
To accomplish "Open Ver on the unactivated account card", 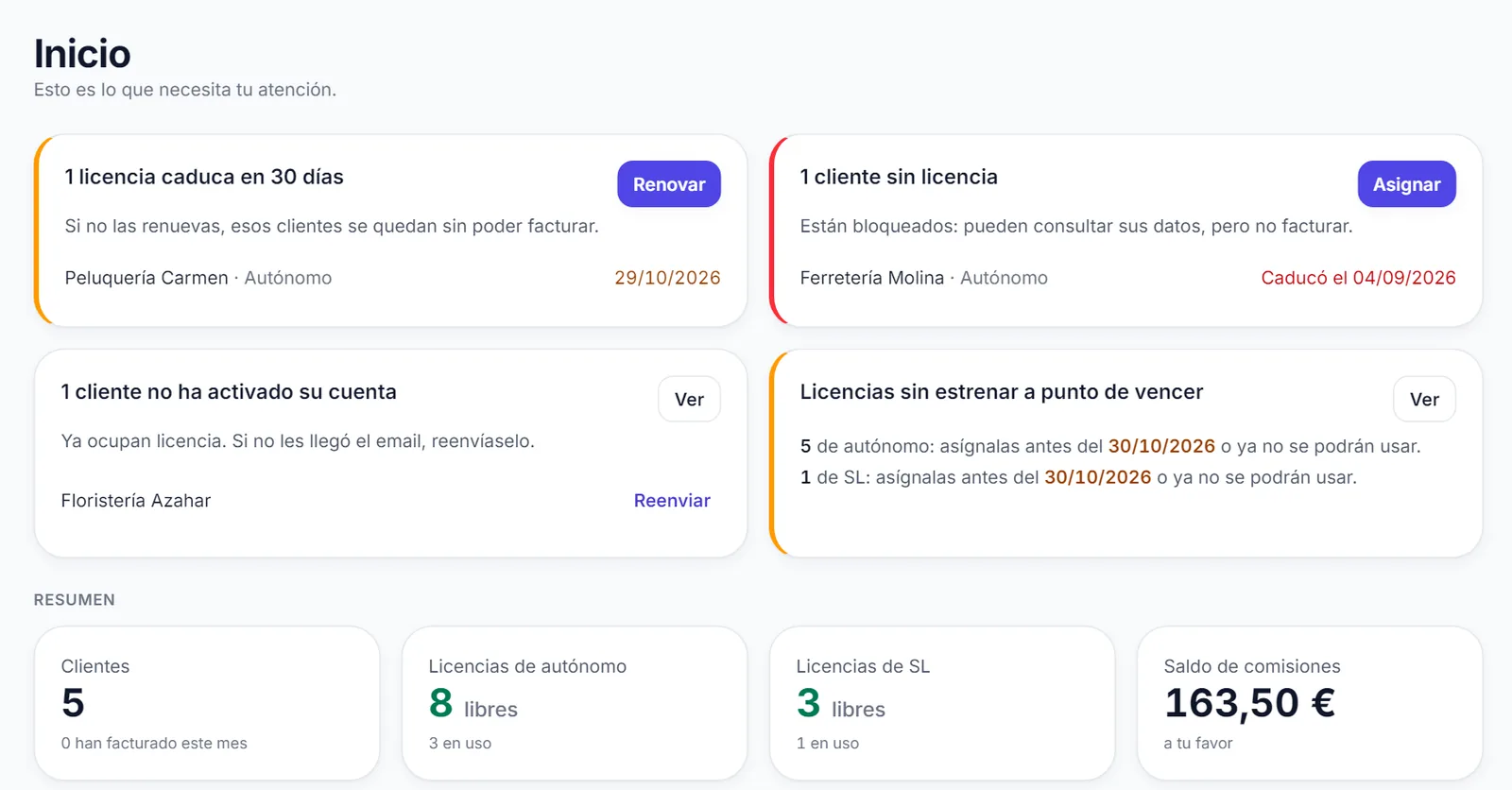I will tap(689, 400).
